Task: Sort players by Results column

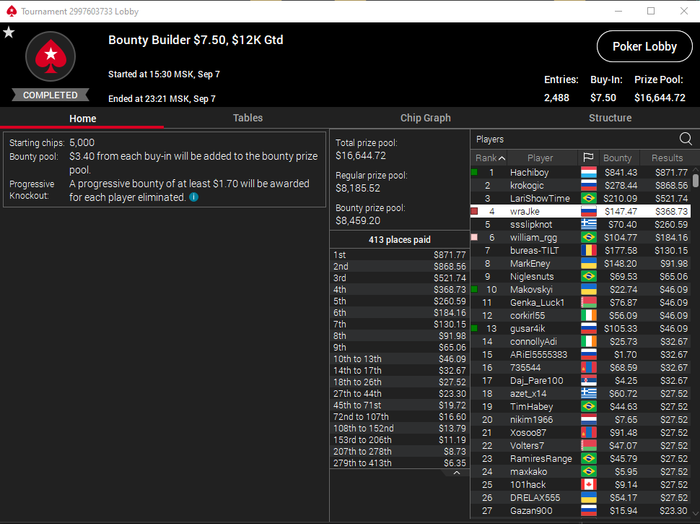Action: coord(667,158)
